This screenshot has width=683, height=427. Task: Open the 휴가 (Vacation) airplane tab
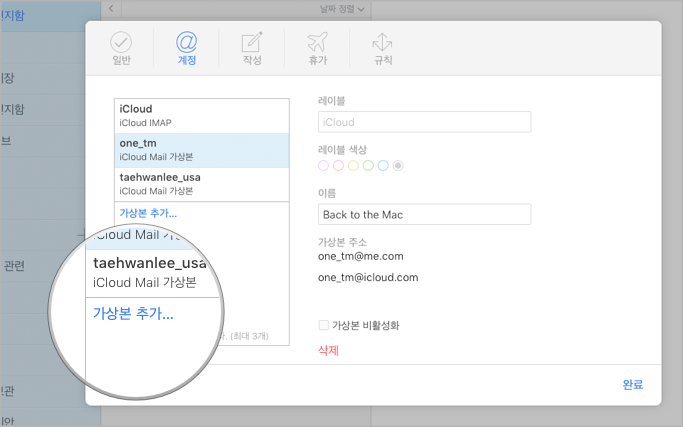click(318, 48)
